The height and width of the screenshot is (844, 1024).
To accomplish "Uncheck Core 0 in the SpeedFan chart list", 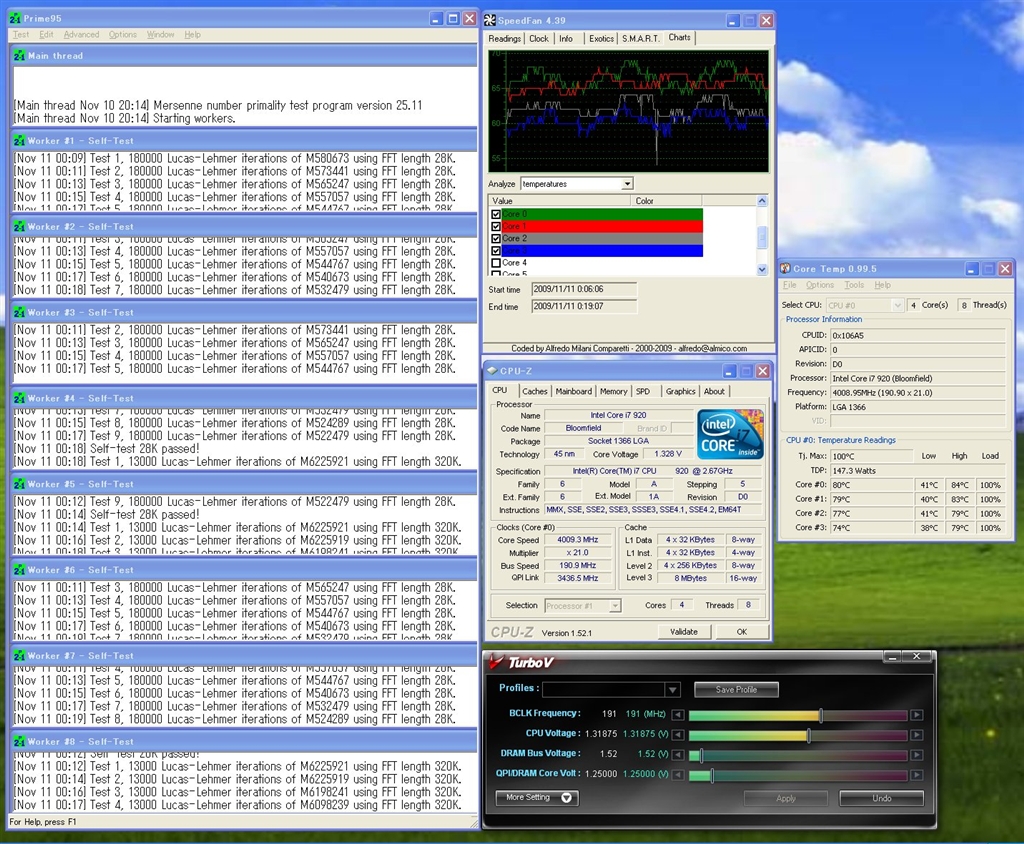I will tap(496, 214).
